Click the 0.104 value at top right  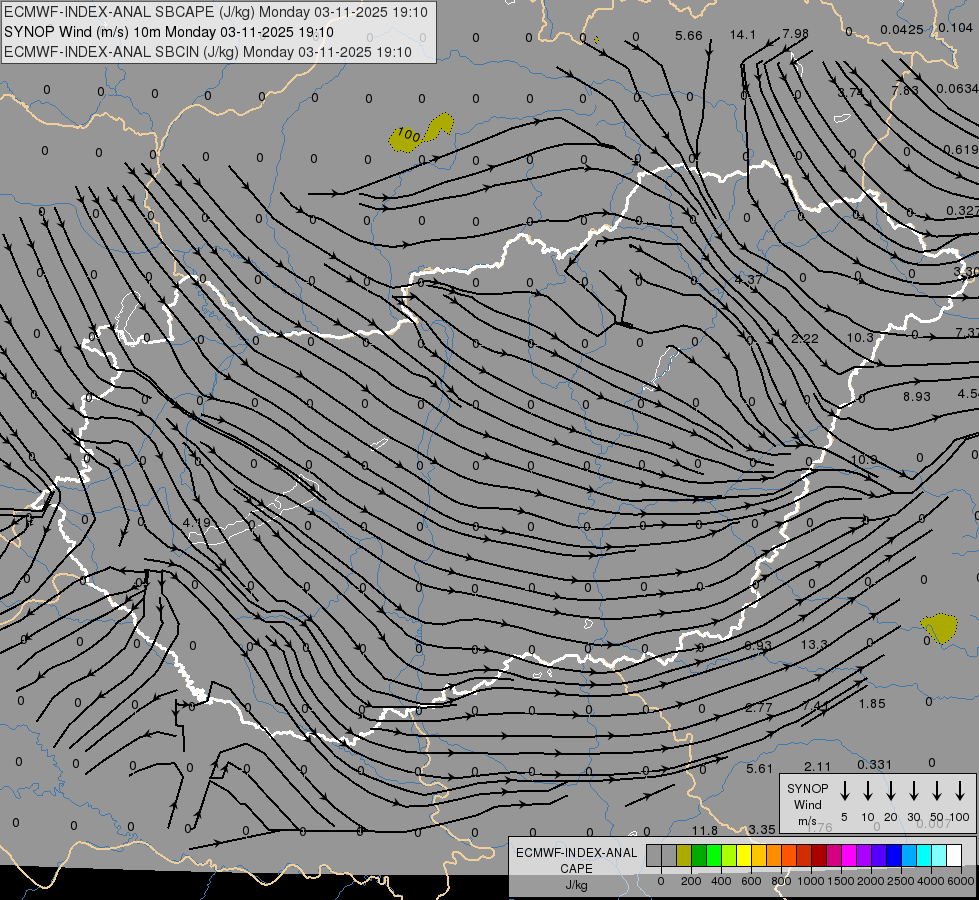tap(955, 27)
